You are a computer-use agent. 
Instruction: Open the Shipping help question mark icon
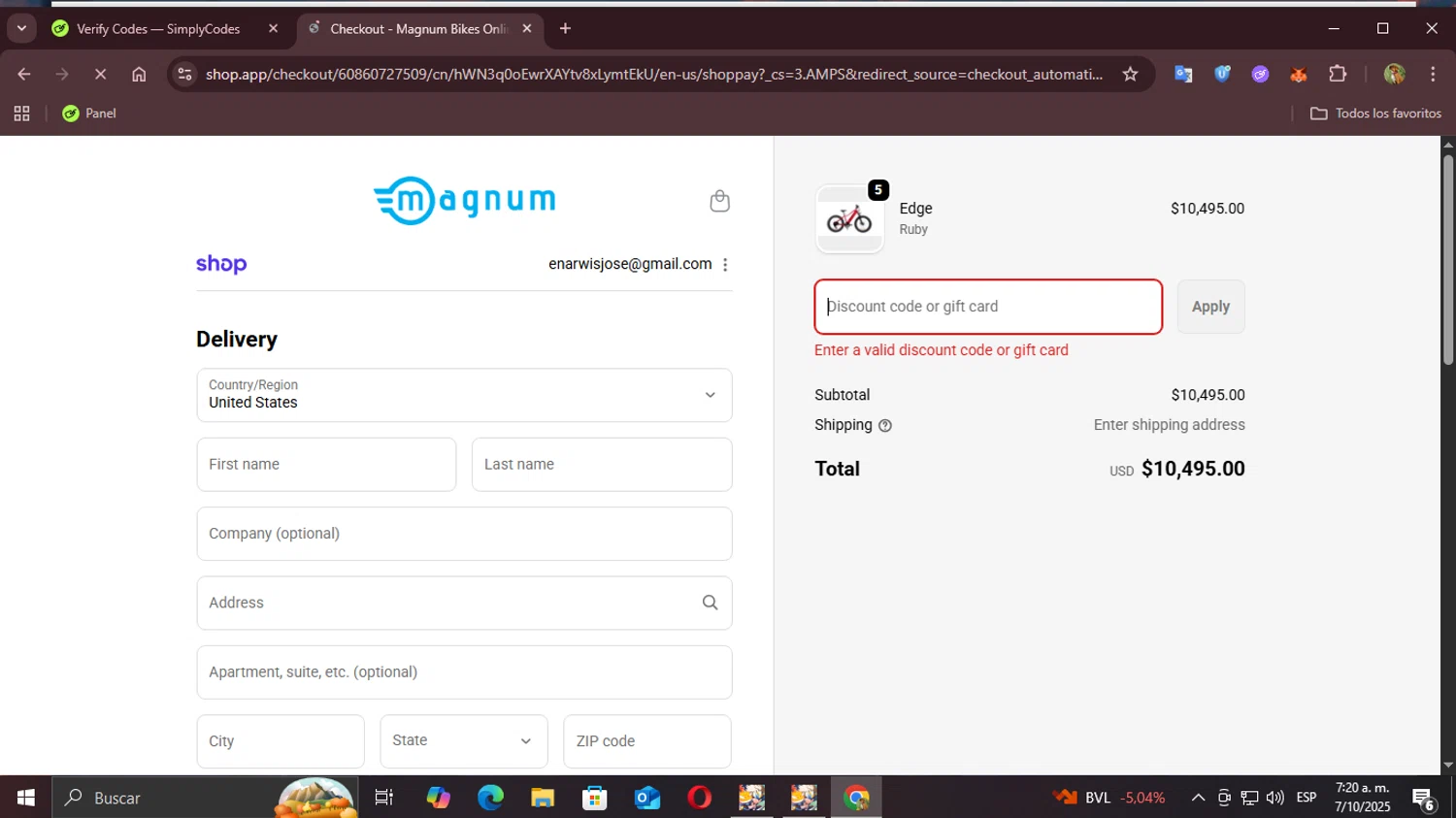point(885,425)
